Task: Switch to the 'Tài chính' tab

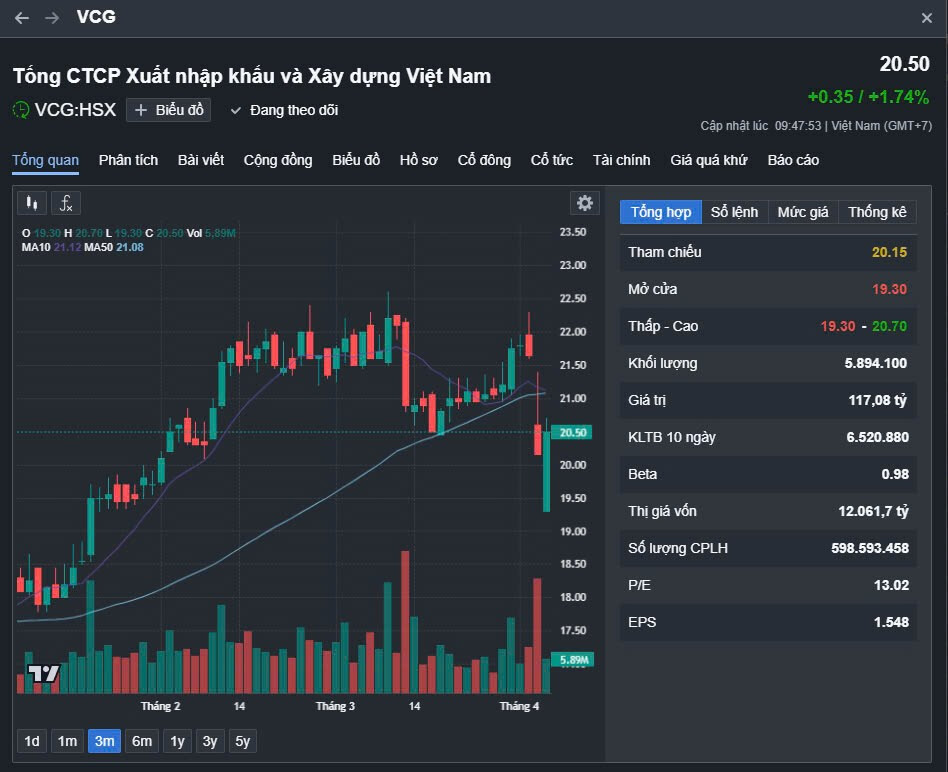Action: pyautogui.click(x=621, y=160)
